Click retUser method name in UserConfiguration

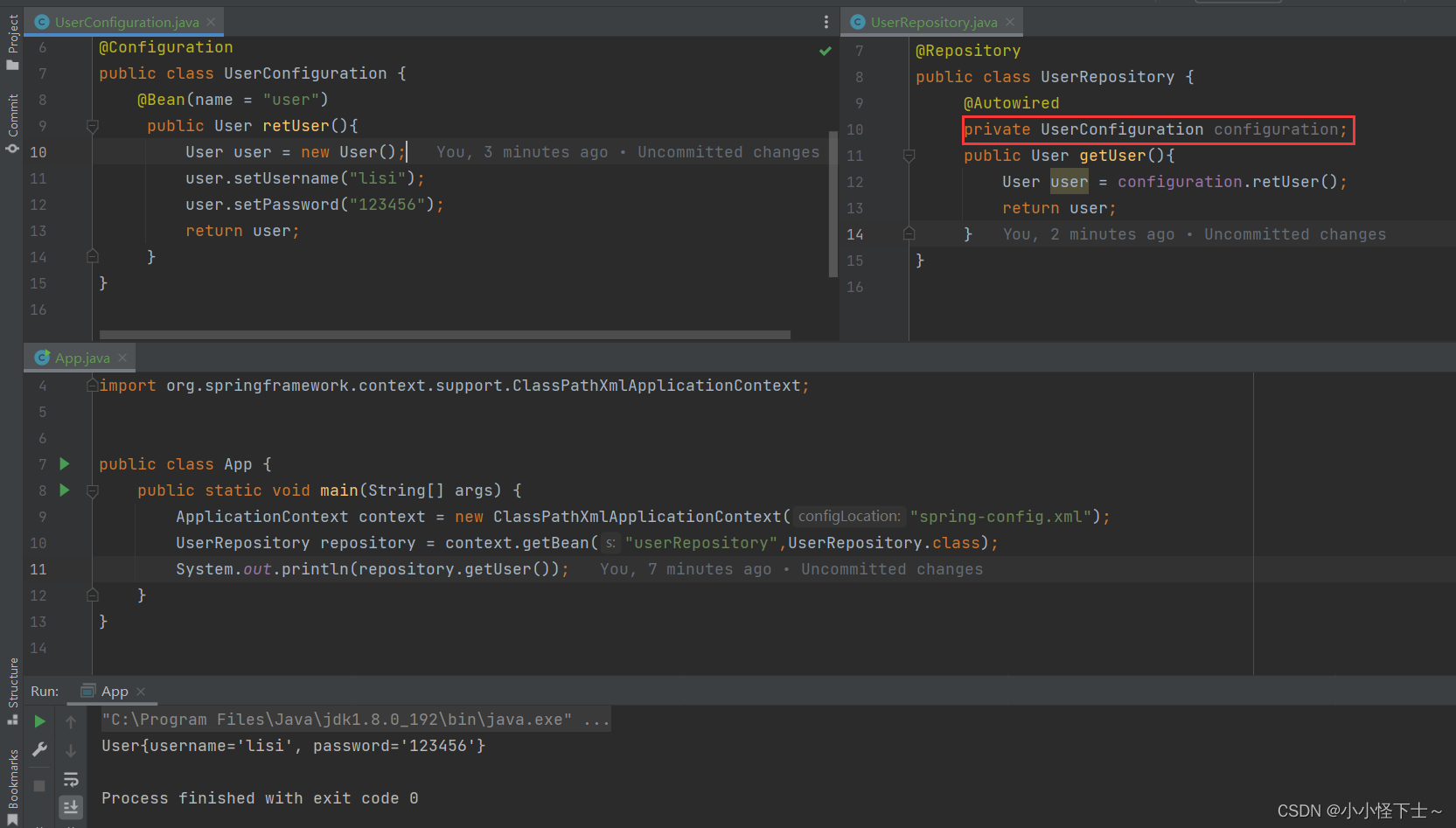pos(296,126)
